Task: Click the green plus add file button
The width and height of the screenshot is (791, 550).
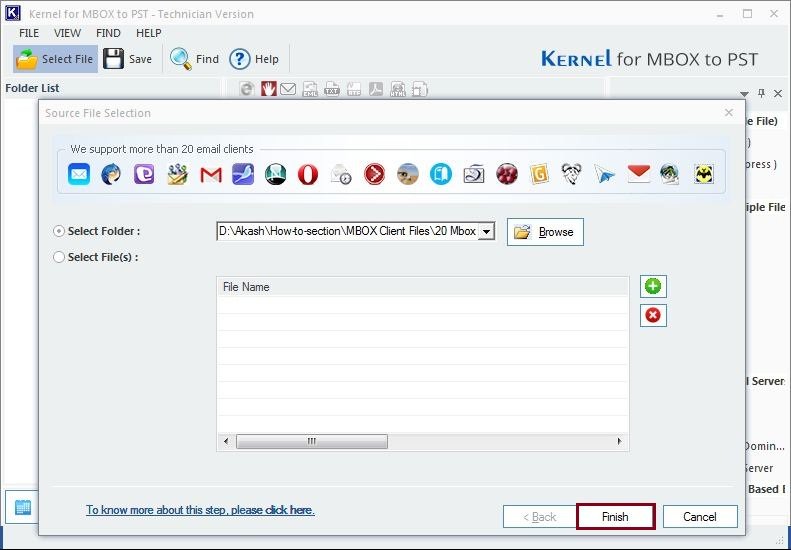Action: 653,287
